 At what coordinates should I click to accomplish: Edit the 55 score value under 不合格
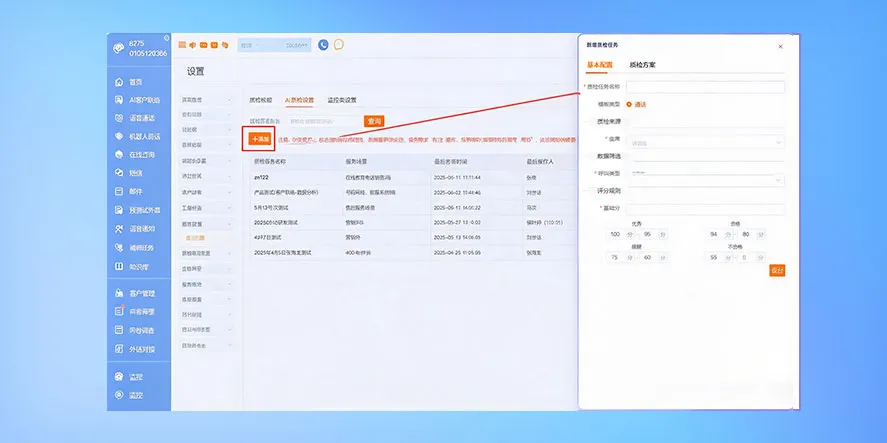point(714,257)
